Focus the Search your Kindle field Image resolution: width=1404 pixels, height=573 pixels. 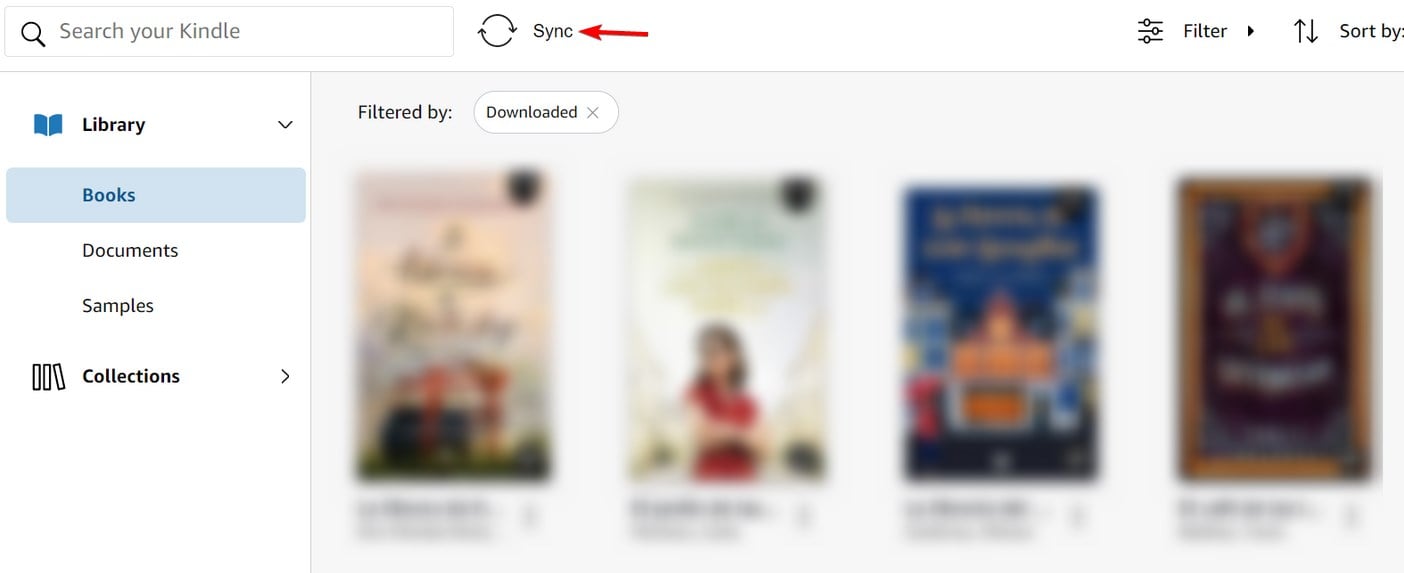(229, 32)
